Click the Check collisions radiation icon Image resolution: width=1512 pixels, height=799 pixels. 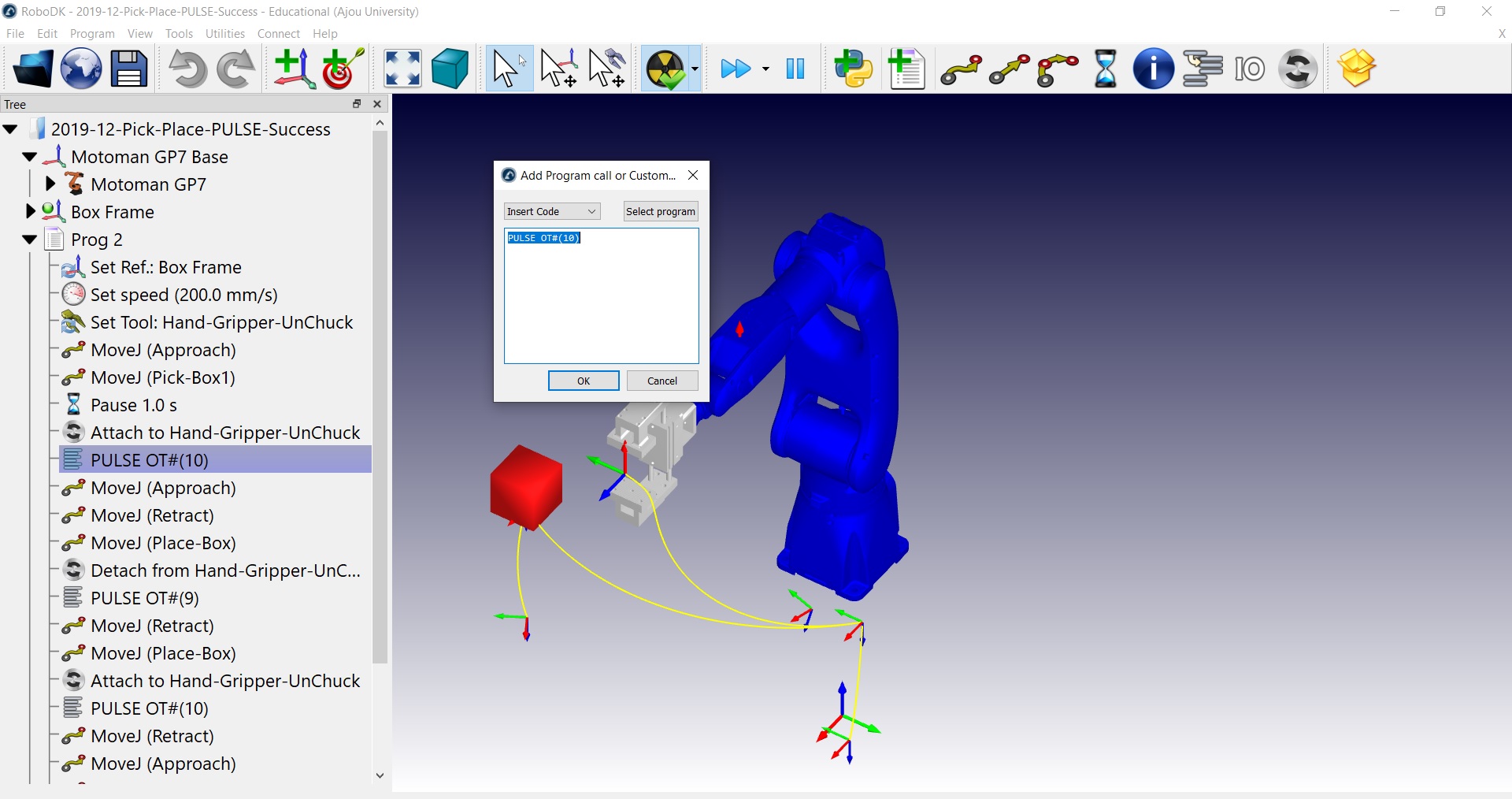[665, 69]
